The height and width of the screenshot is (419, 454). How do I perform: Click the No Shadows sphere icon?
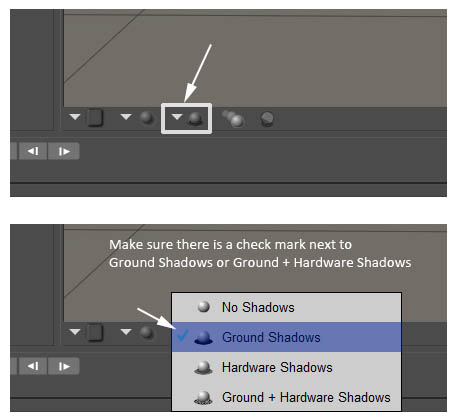click(x=203, y=307)
